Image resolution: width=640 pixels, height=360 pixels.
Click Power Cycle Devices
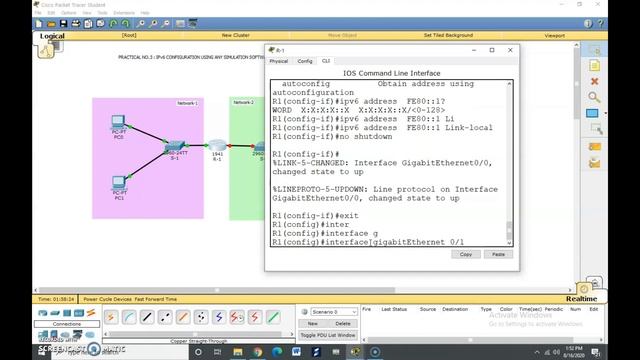coord(108,299)
